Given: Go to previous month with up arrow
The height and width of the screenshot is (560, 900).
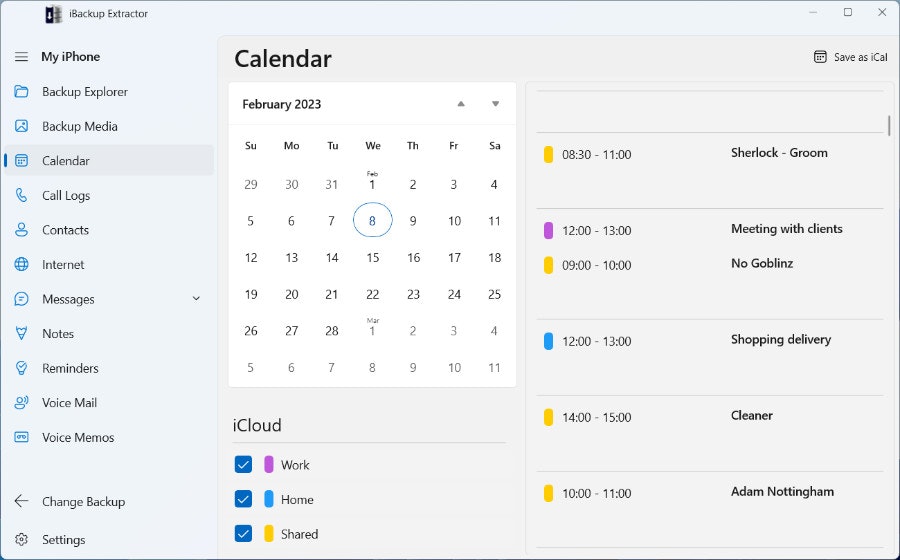Looking at the screenshot, I should (461, 104).
